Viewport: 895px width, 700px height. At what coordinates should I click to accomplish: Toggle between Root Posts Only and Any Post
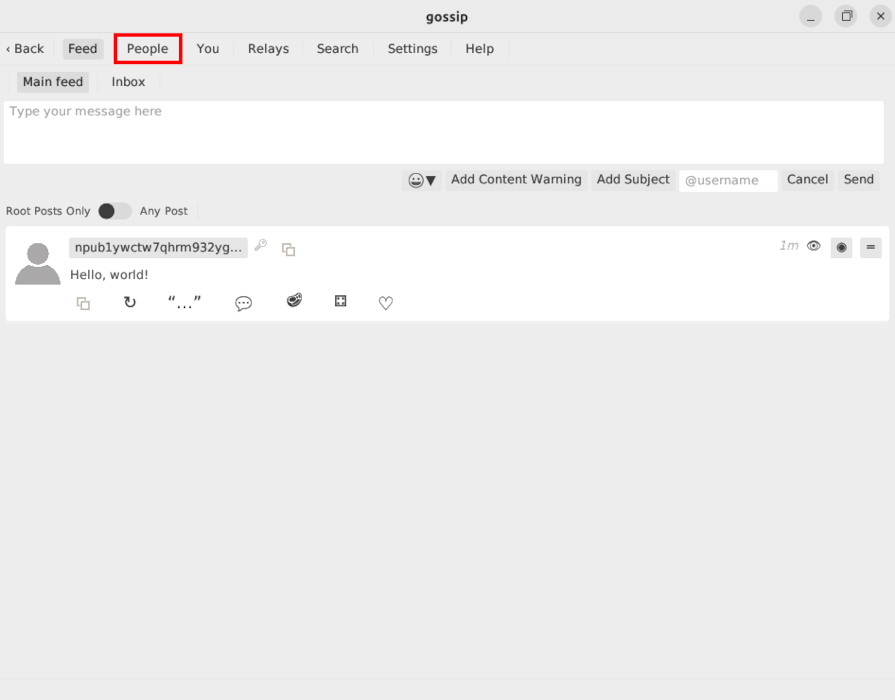(x=114, y=211)
